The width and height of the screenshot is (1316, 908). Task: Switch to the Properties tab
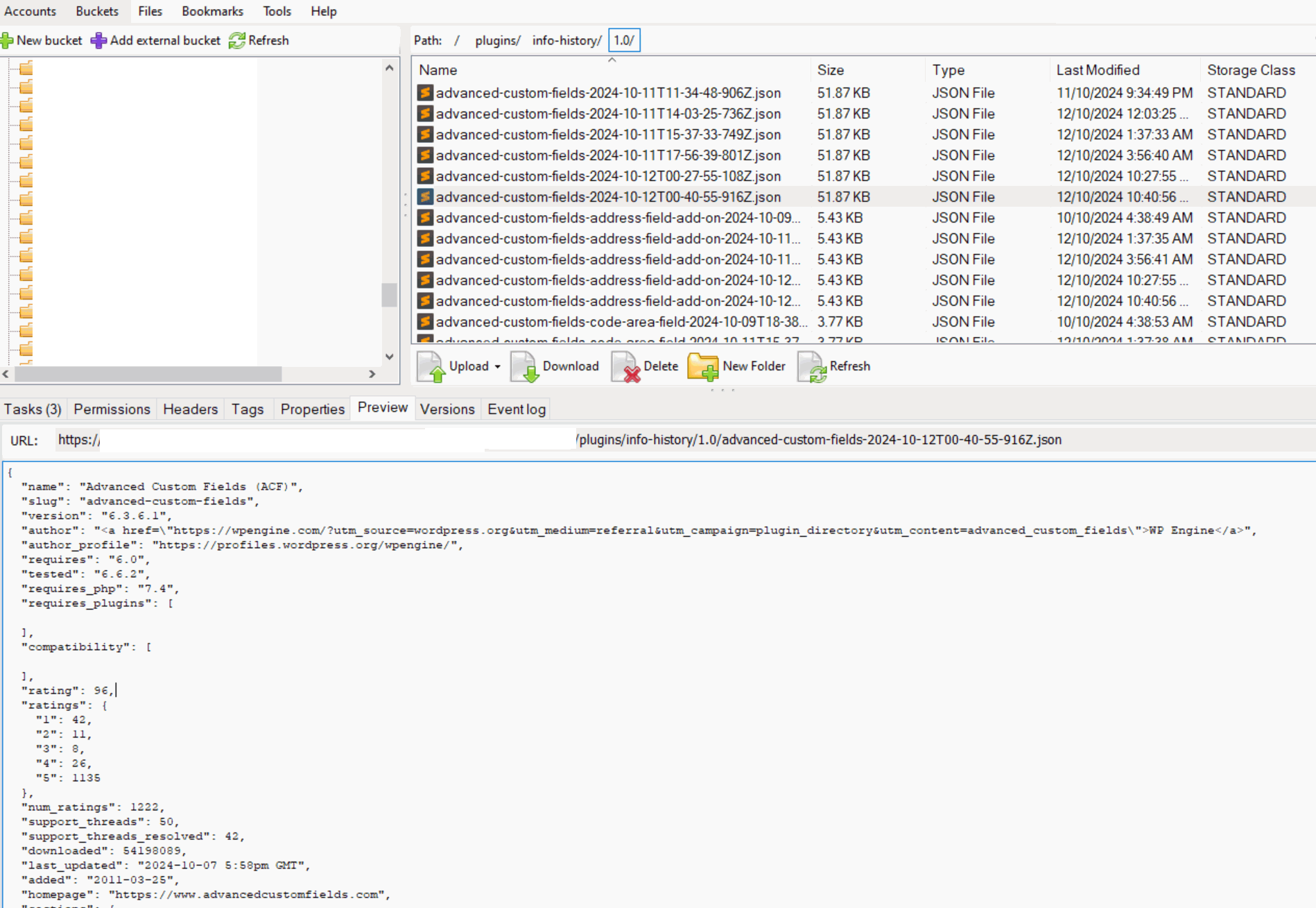click(312, 409)
